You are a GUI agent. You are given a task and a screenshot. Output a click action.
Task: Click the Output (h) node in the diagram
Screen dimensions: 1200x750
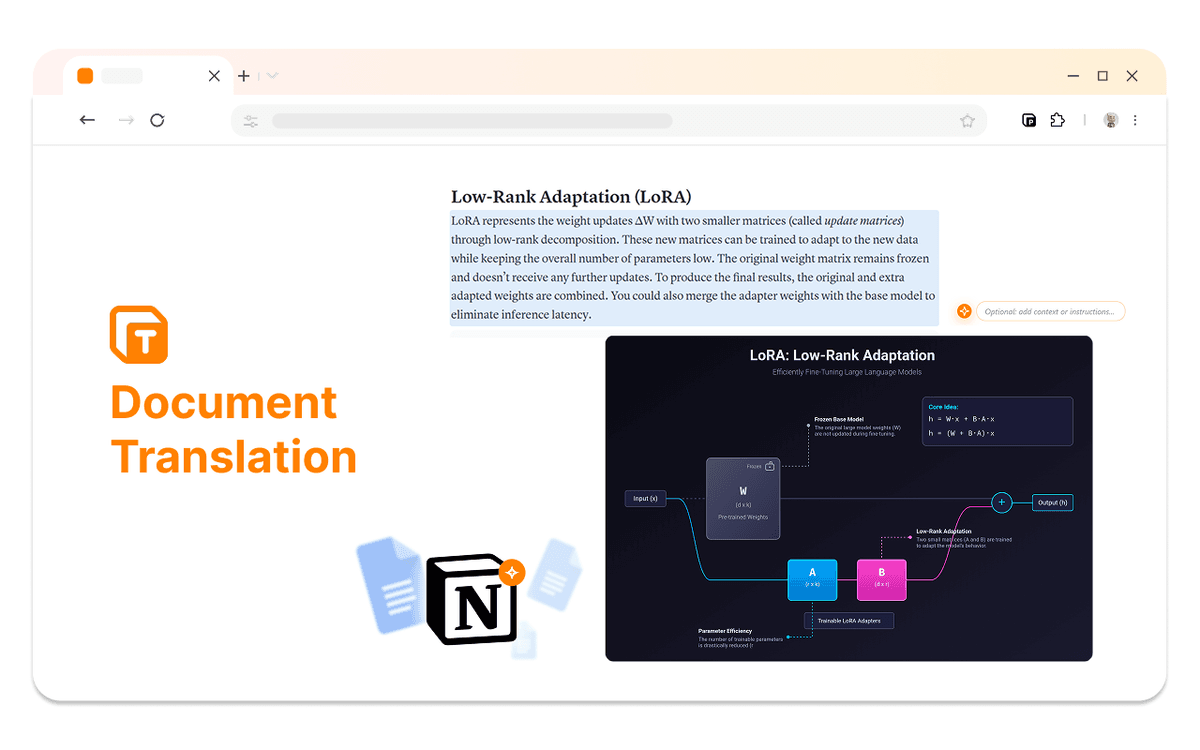(x=1052, y=502)
